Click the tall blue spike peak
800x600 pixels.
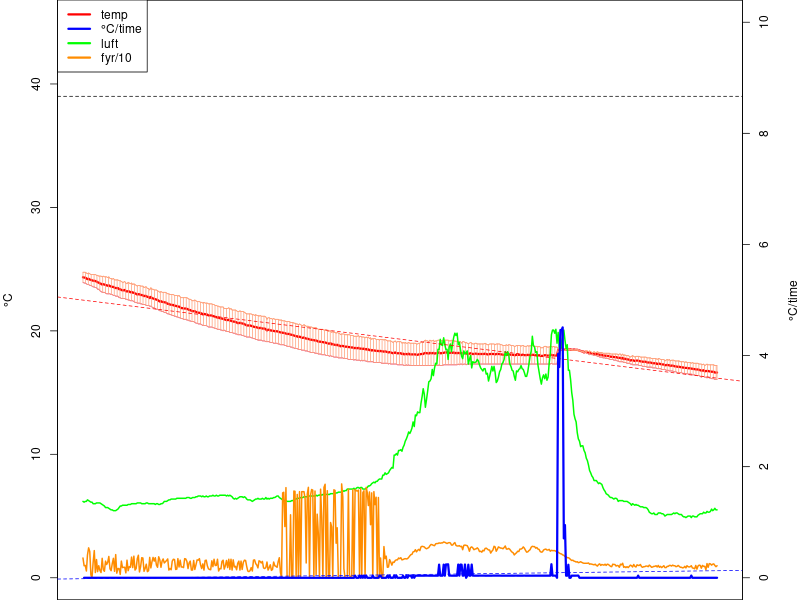562,329
